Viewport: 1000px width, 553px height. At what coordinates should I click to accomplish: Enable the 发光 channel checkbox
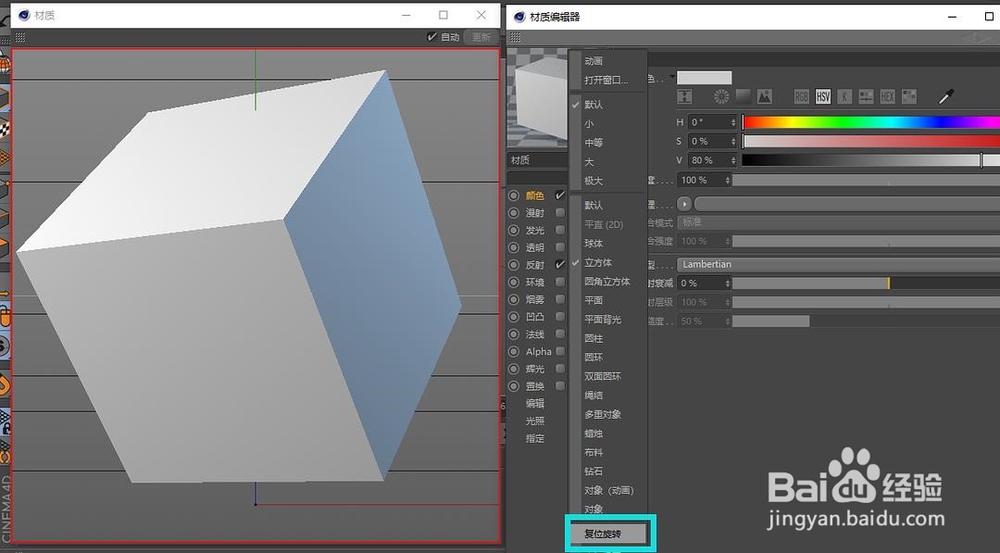pos(560,230)
